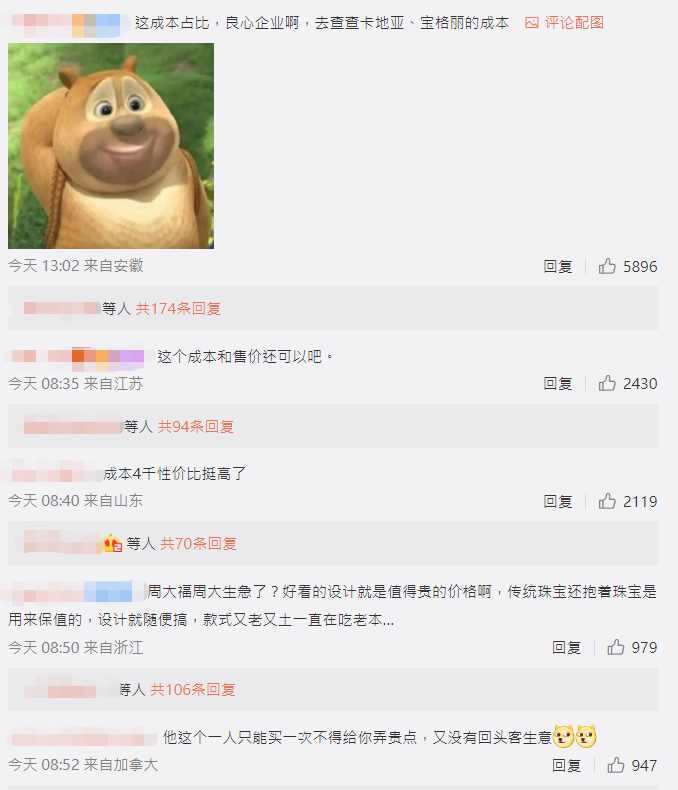The image size is (678, 790).
Task: Expand 共94条回复 replies
Action: click(x=196, y=427)
